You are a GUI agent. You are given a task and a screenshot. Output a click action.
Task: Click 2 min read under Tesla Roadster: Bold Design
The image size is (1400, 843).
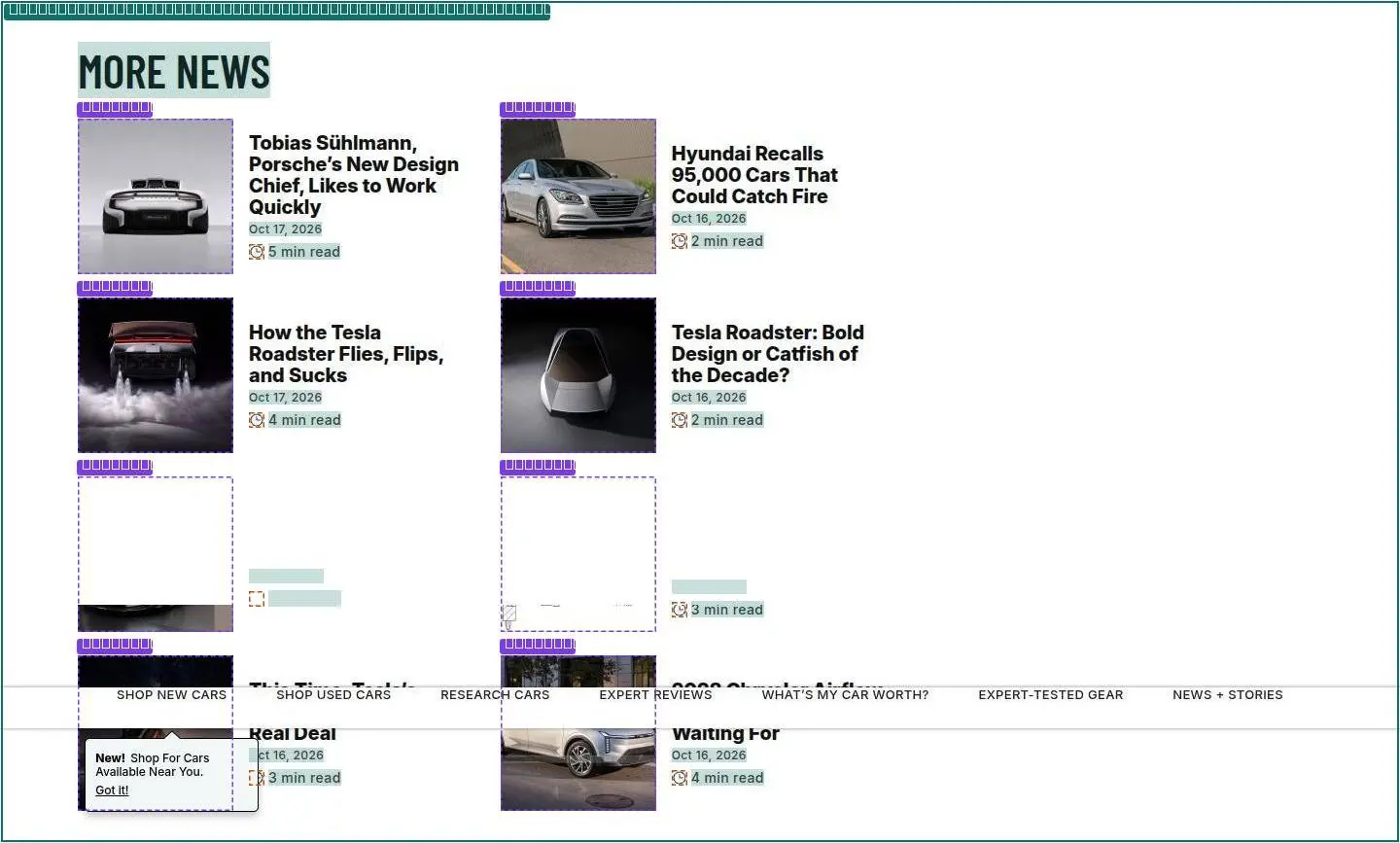tap(727, 420)
